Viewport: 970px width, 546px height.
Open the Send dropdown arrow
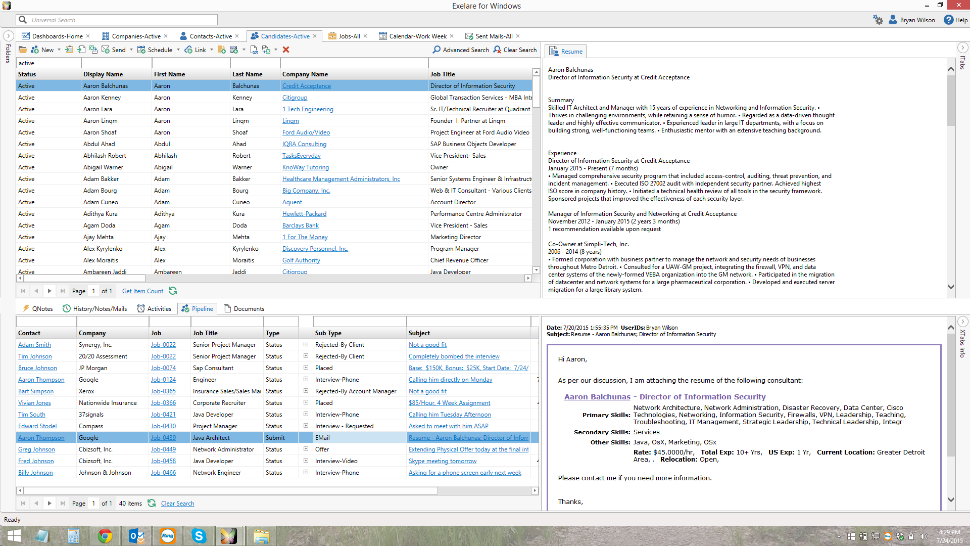click(x=131, y=49)
